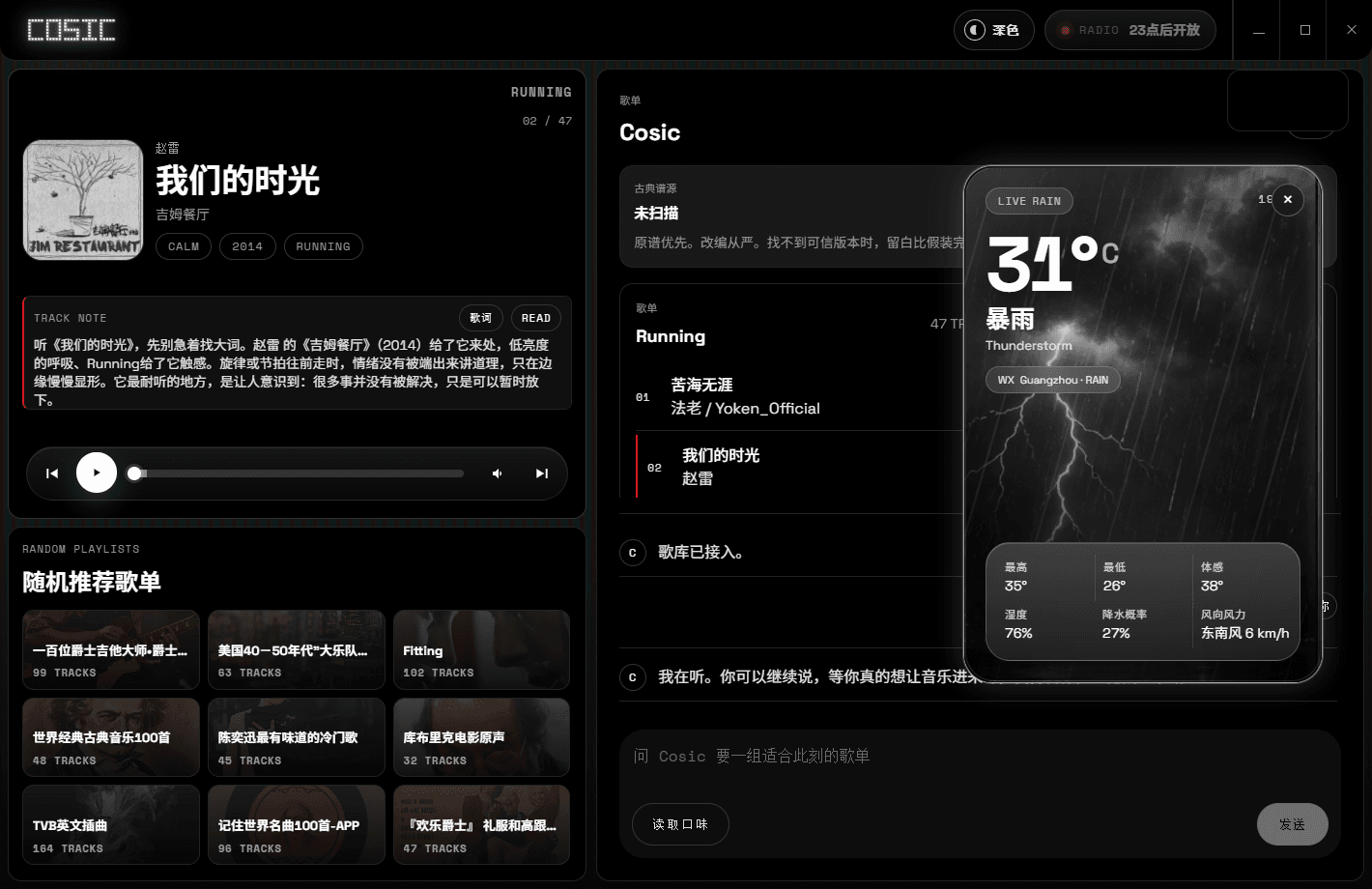Mute the volume speaker icon
Image resolution: width=1372 pixels, height=889 pixels.
[x=498, y=473]
